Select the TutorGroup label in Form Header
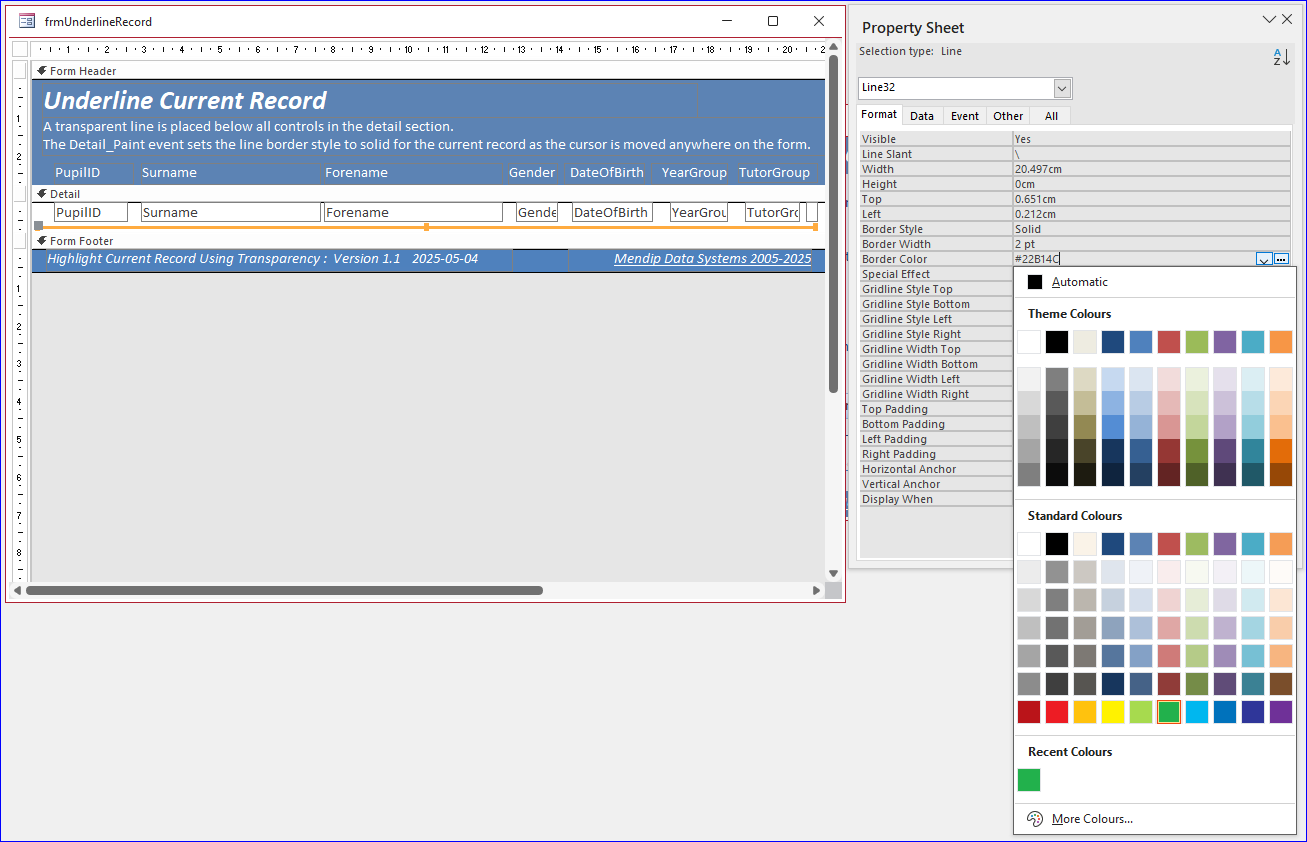 [774, 173]
